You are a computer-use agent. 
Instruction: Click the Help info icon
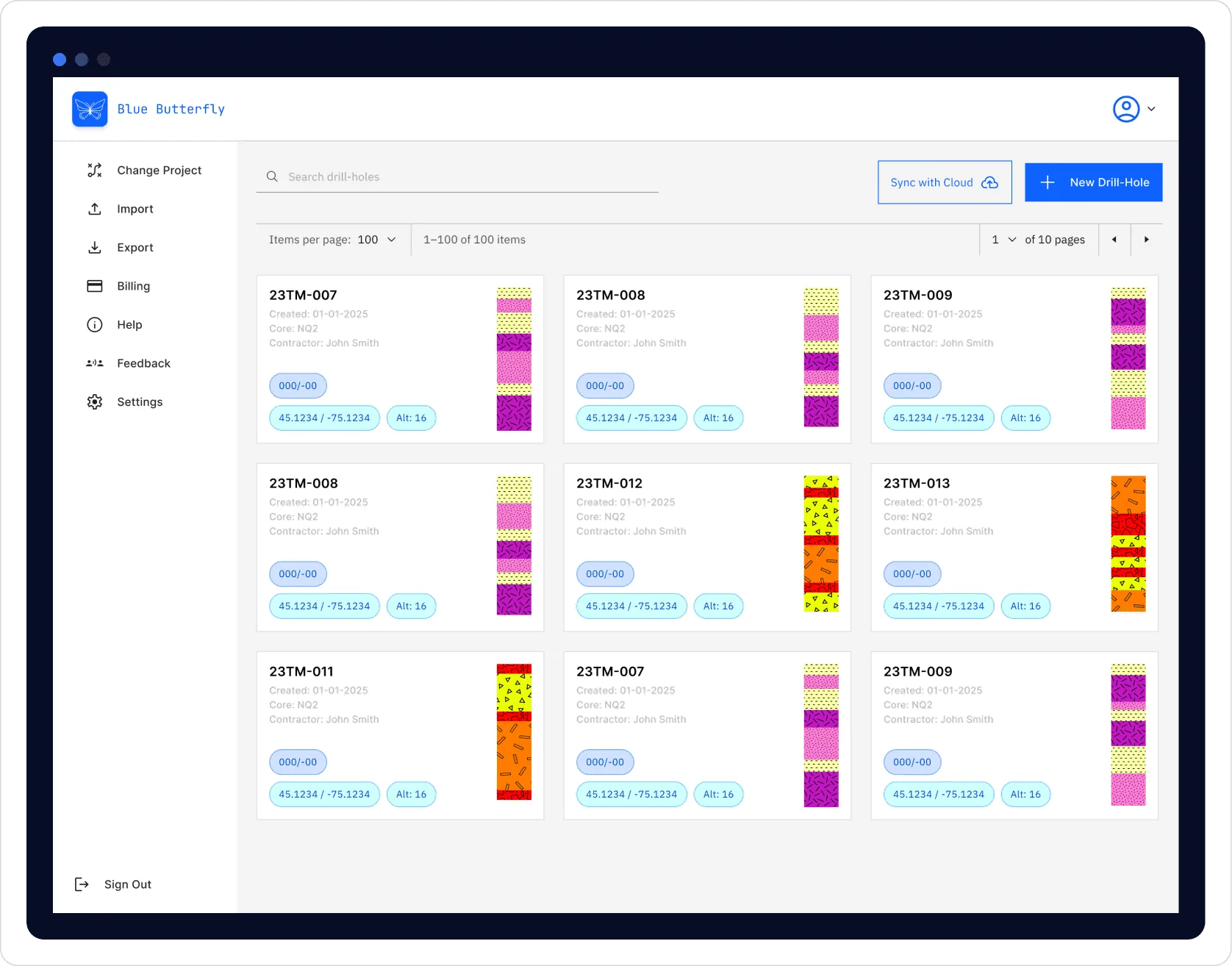click(94, 324)
